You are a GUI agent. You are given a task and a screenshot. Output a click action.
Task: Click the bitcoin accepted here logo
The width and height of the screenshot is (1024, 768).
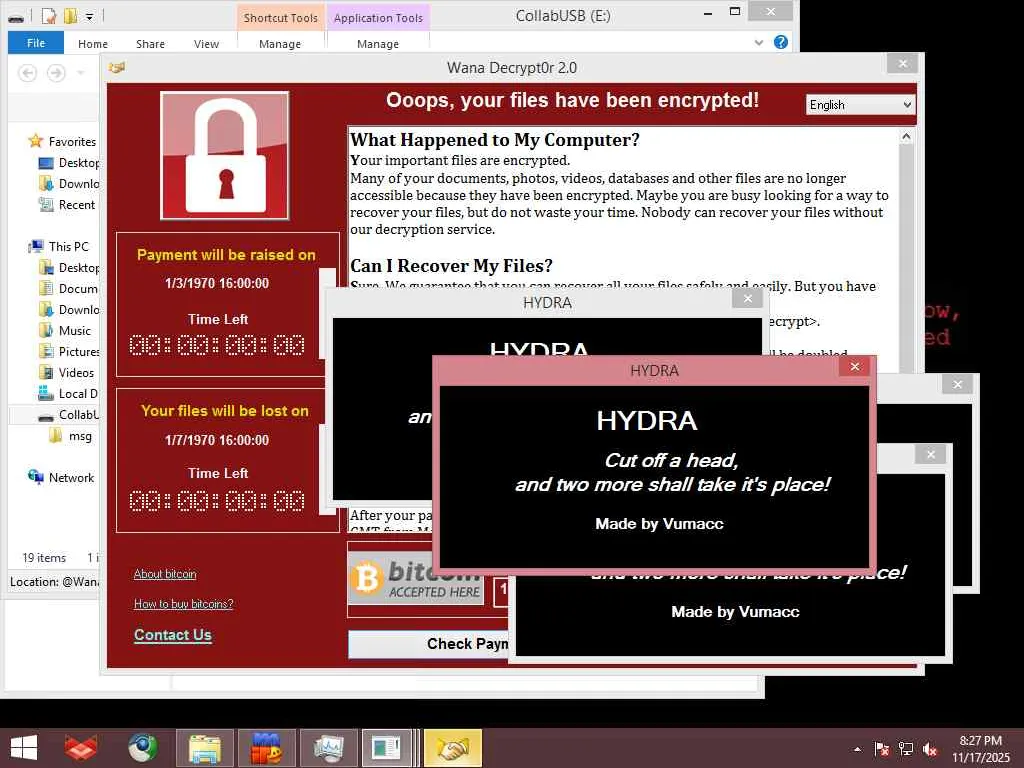point(415,579)
